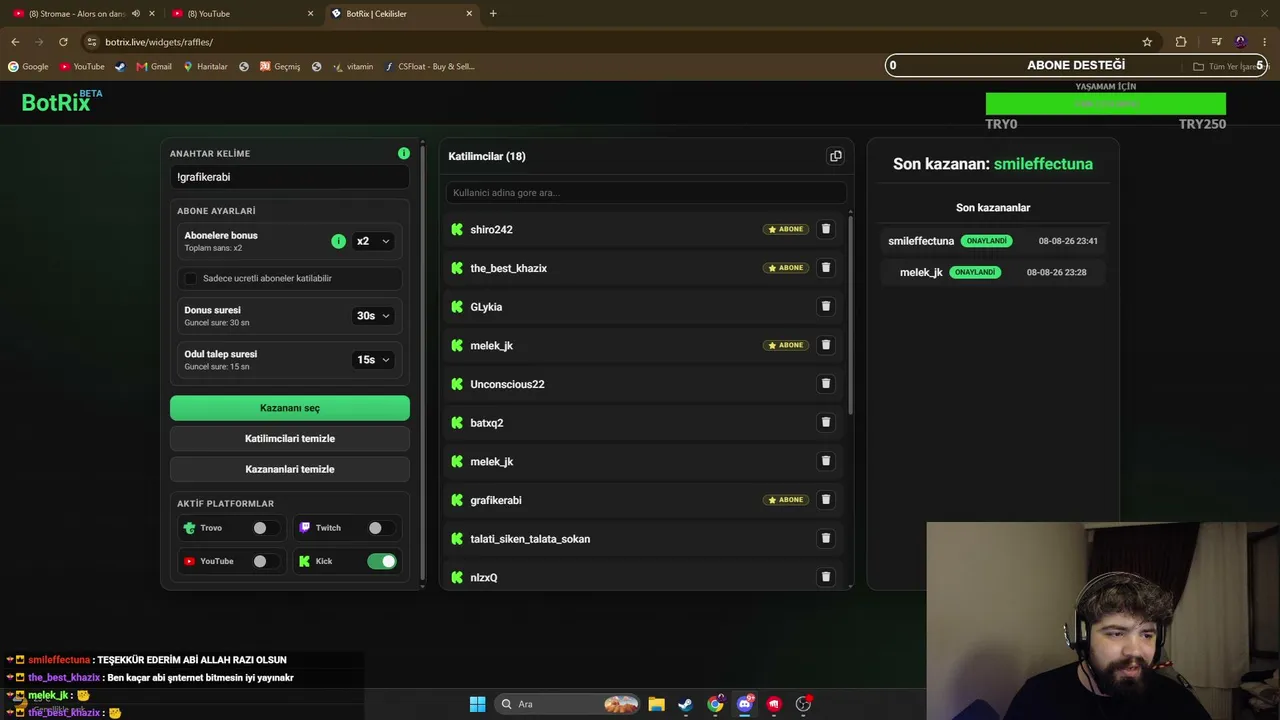The image size is (1280, 720).
Task: Click Kazananlari temizle button
Action: coord(290,469)
